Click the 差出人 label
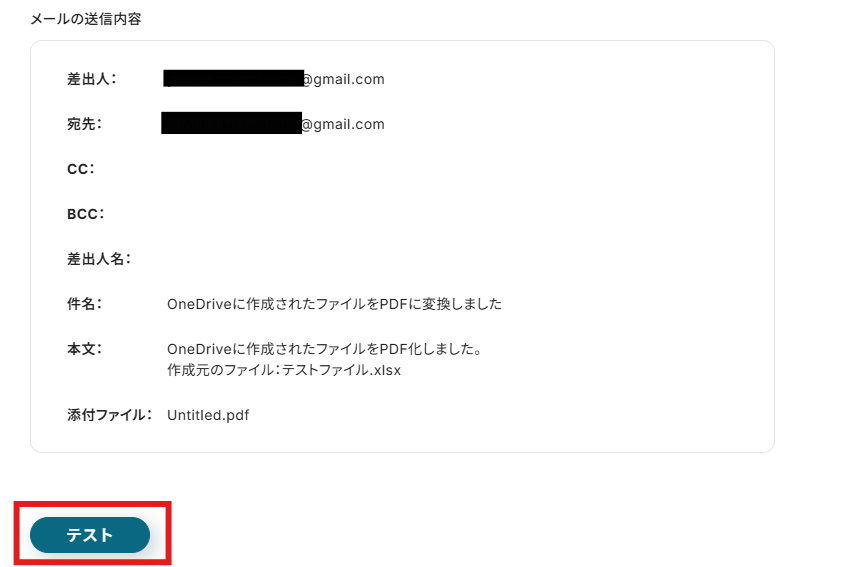 (x=91, y=79)
